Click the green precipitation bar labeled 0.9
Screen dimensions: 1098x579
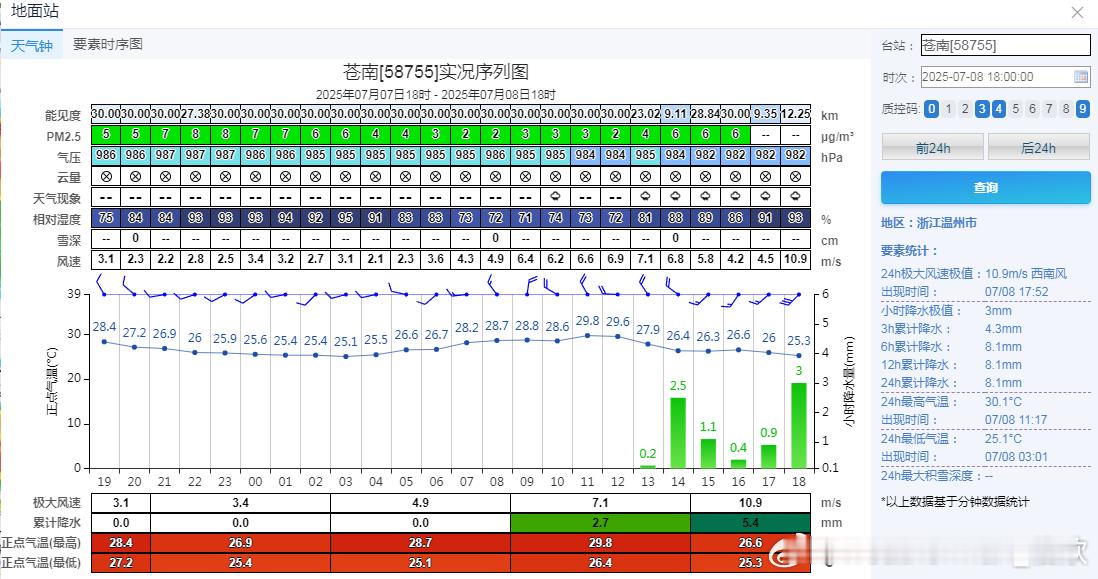(768, 456)
